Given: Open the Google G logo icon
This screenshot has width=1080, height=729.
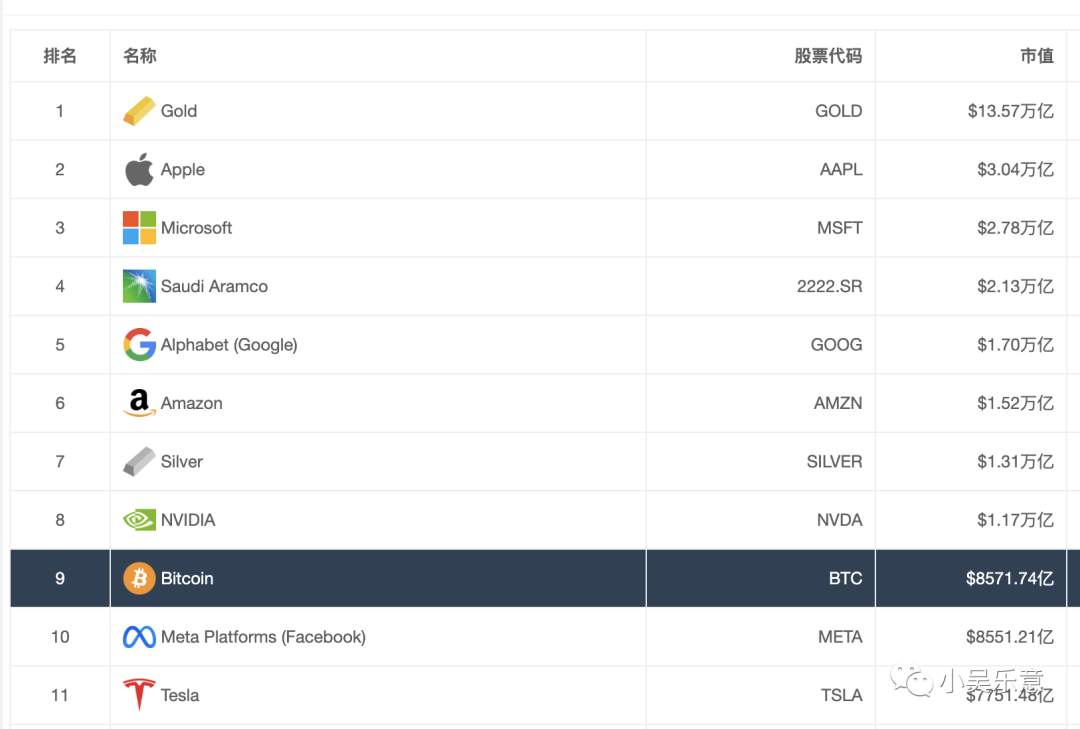Looking at the screenshot, I should coord(139,345).
